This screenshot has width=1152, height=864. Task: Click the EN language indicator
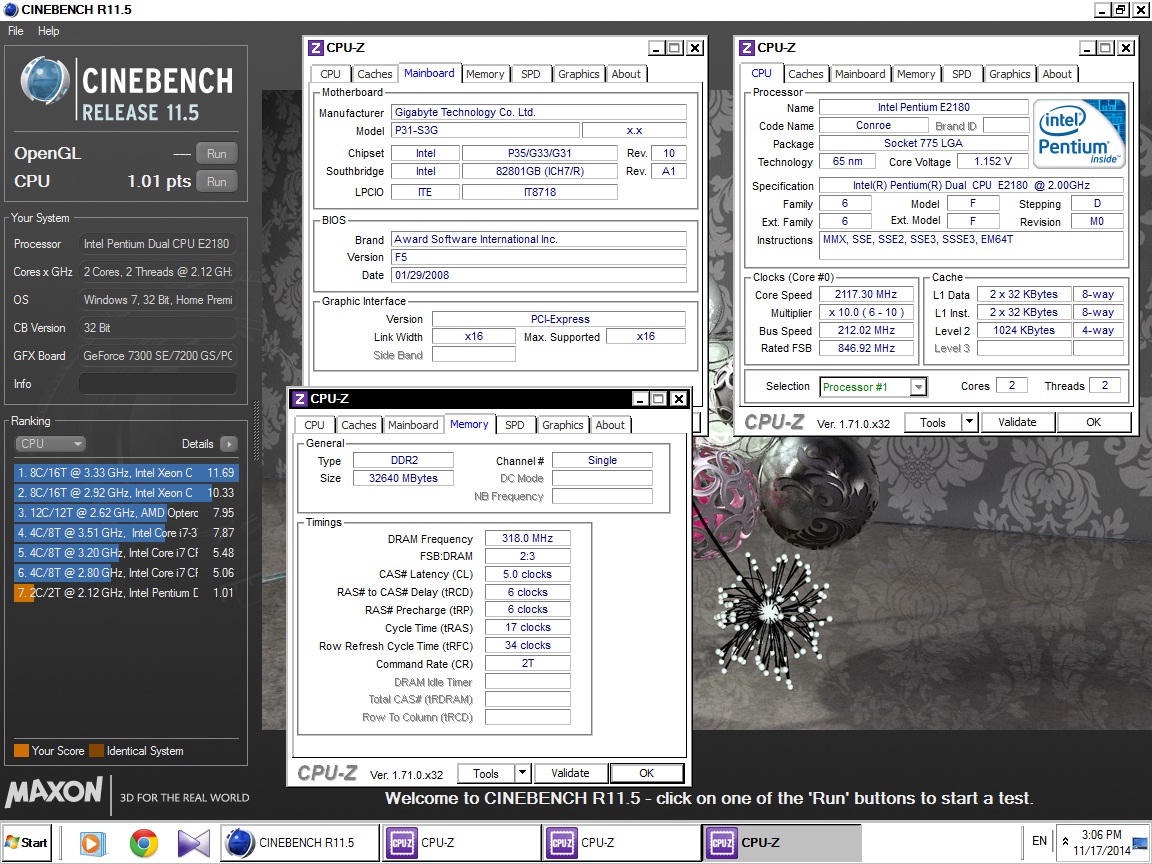coord(1039,840)
